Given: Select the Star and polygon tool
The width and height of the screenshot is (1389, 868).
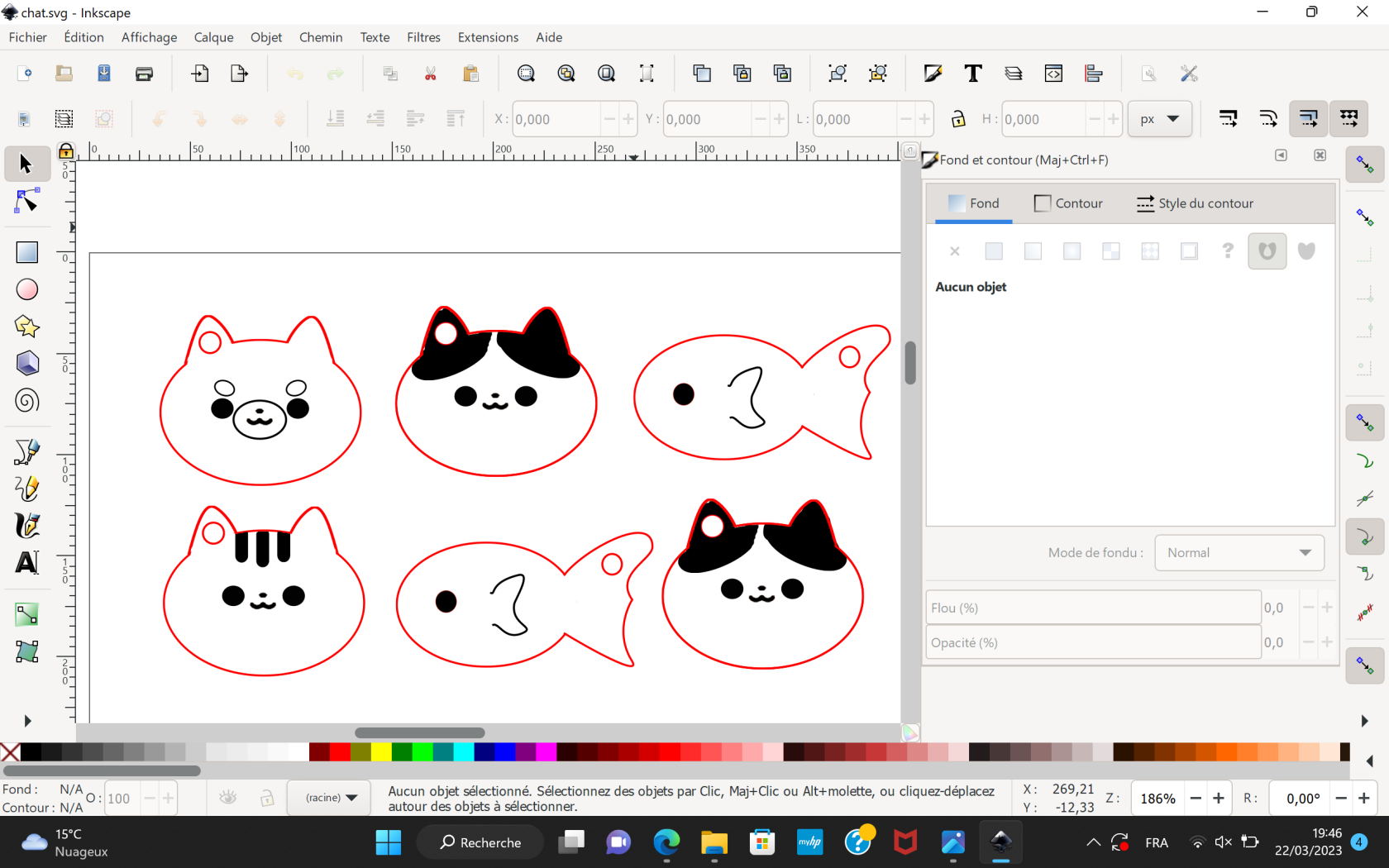Looking at the screenshot, I should click(x=27, y=327).
